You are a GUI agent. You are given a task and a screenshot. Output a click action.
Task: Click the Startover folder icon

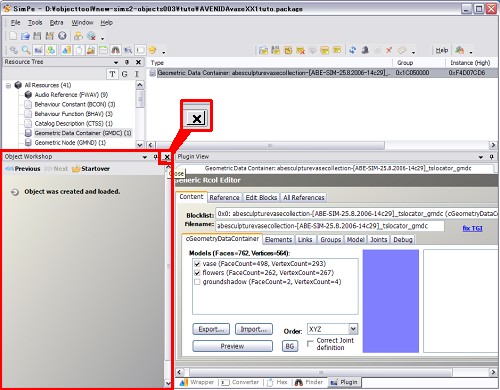tap(76, 169)
